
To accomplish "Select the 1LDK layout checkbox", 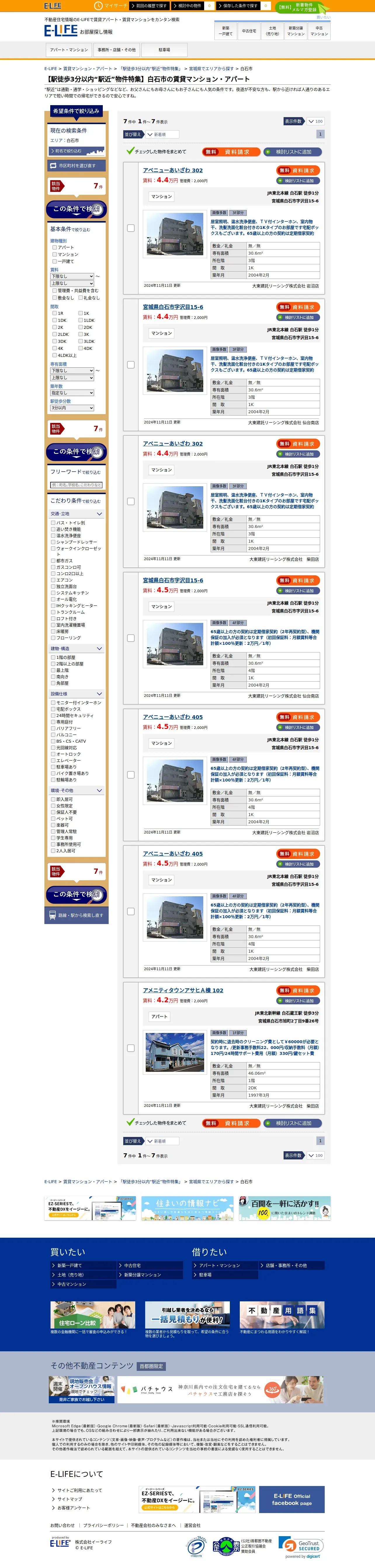I will (x=80, y=320).
